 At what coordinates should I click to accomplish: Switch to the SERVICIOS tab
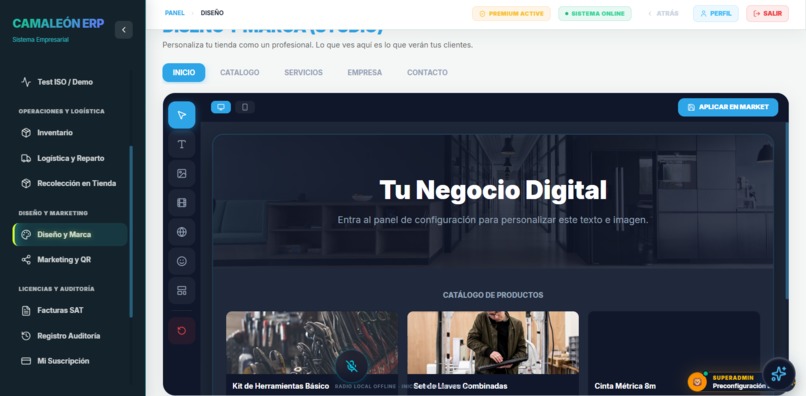point(303,73)
